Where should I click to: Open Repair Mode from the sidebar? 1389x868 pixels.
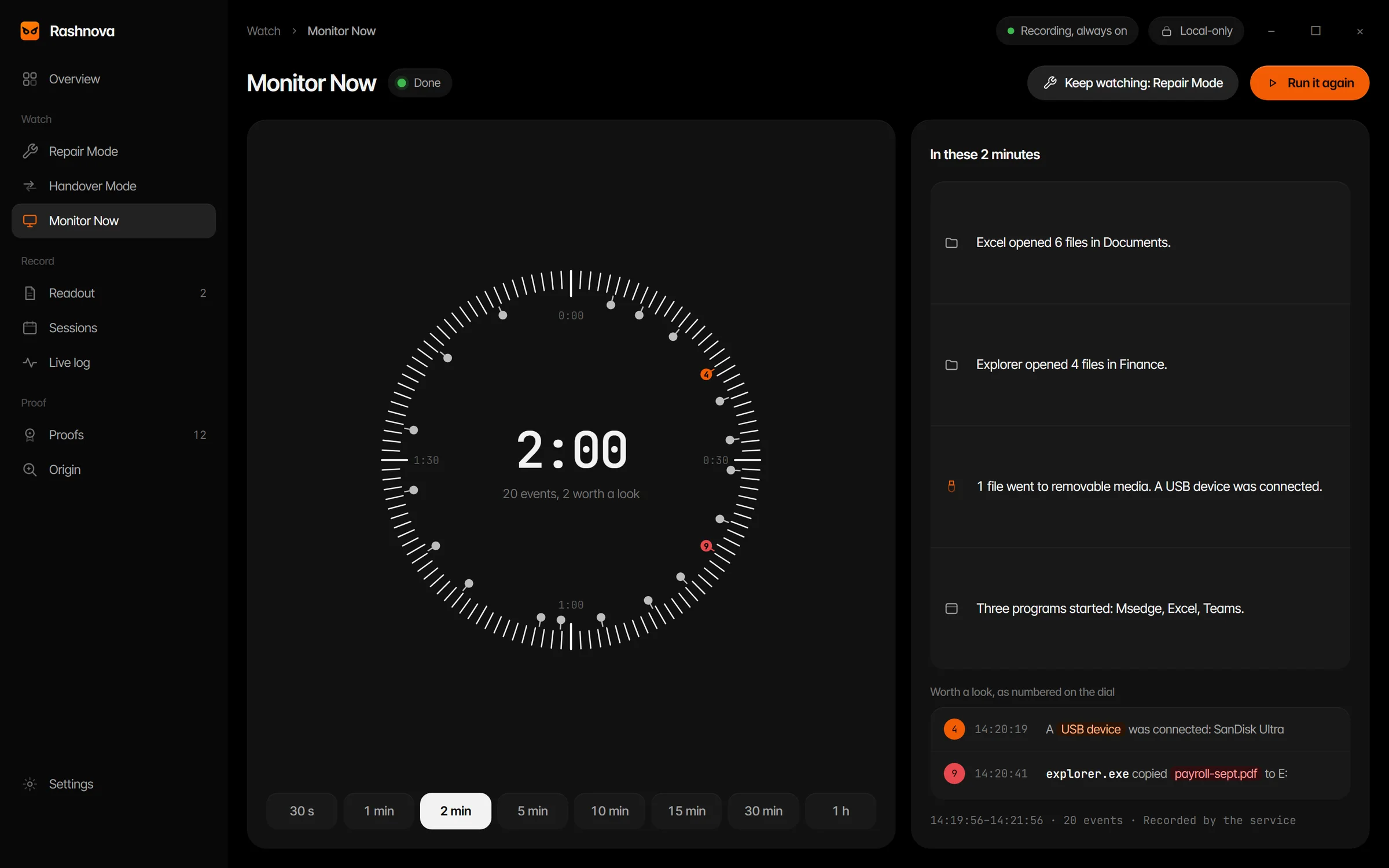[113, 151]
